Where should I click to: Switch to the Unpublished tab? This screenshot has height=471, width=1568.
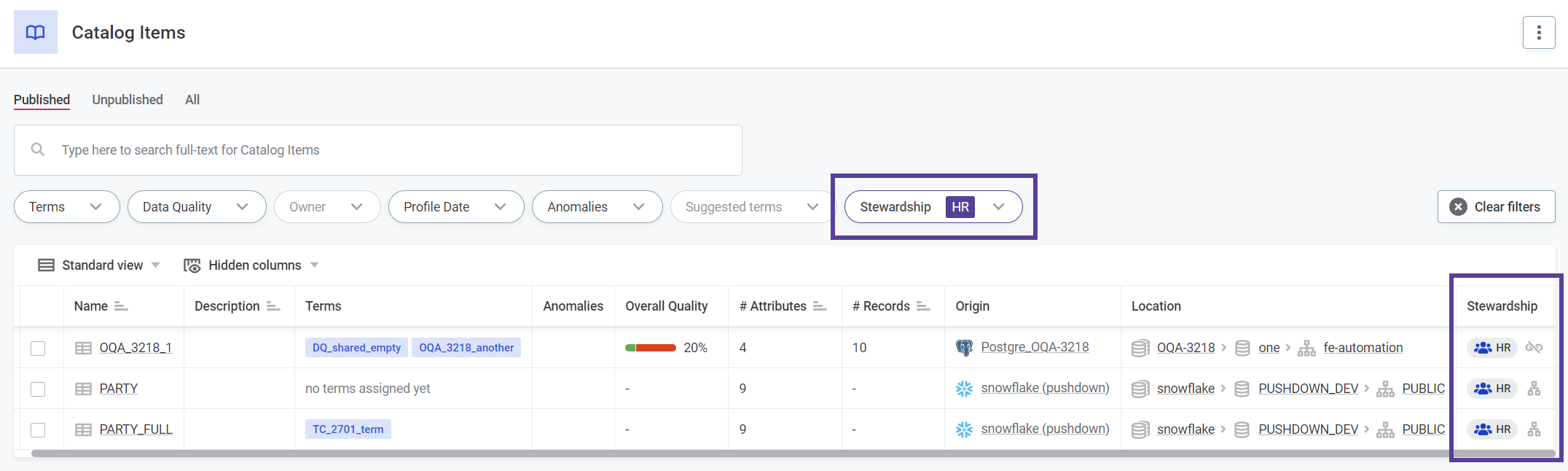pos(128,100)
